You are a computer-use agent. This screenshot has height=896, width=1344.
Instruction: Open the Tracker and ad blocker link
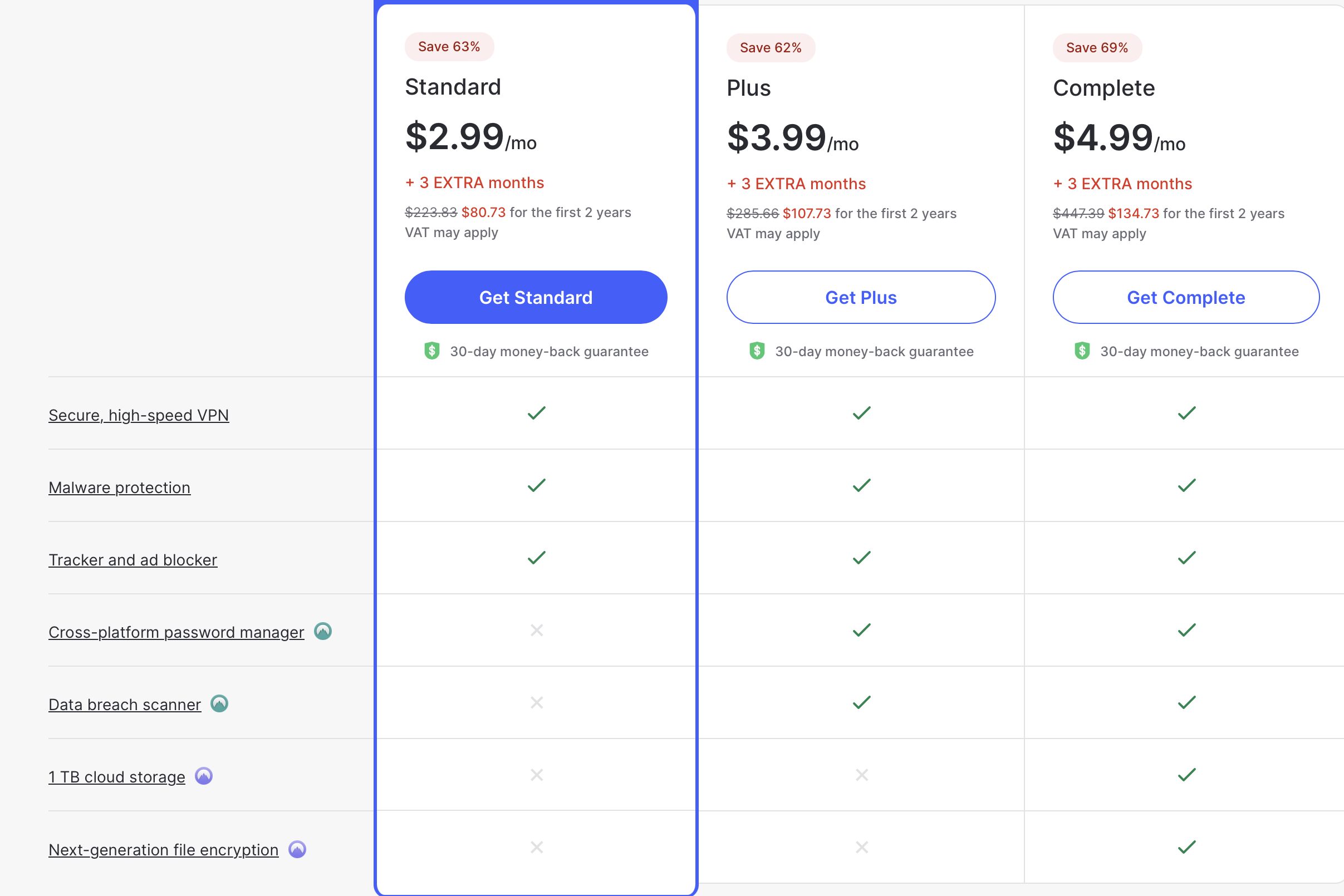[133, 559]
